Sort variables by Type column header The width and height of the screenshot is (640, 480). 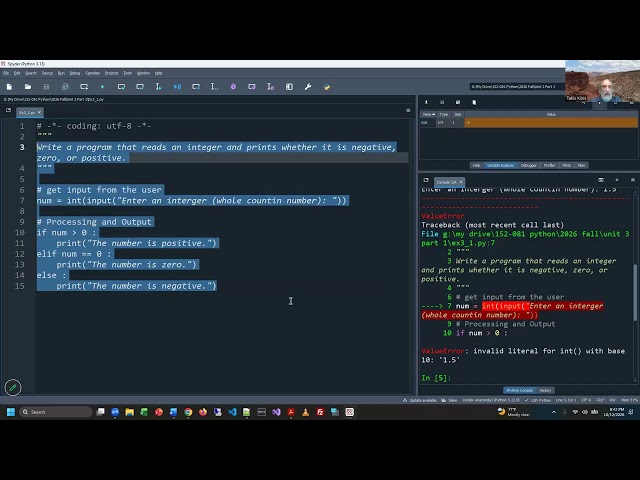444,115
